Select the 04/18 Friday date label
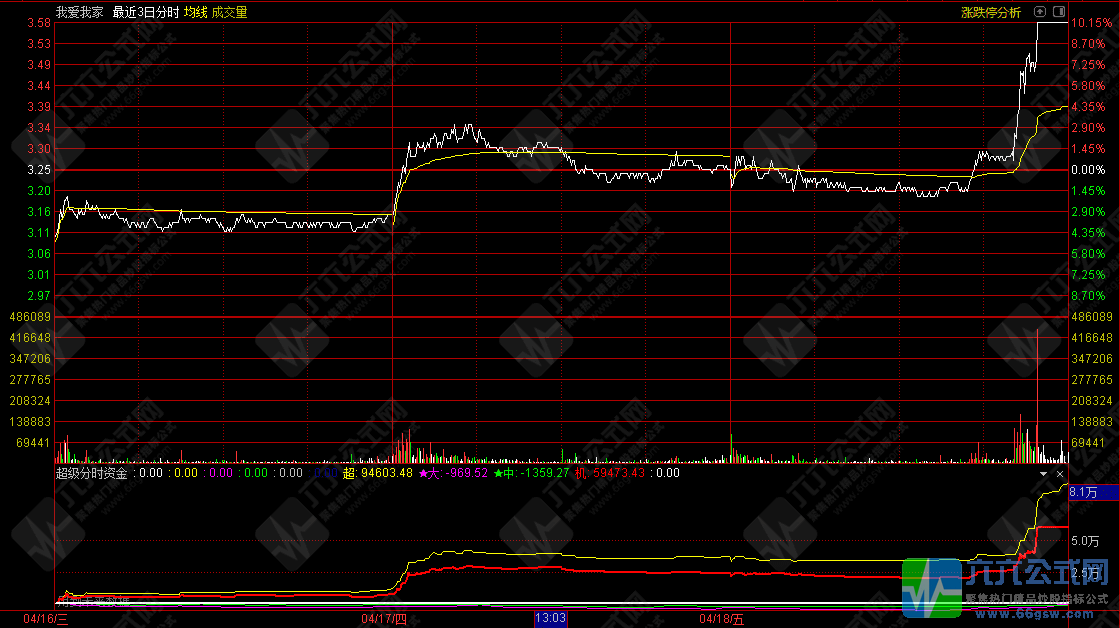This screenshot has height=628, width=1120. coord(722,619)
